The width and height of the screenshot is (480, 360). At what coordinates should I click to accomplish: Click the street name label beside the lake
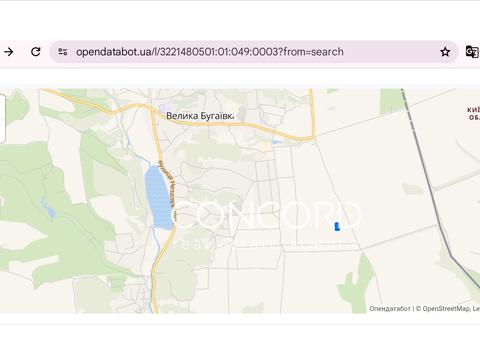[167, 189]
